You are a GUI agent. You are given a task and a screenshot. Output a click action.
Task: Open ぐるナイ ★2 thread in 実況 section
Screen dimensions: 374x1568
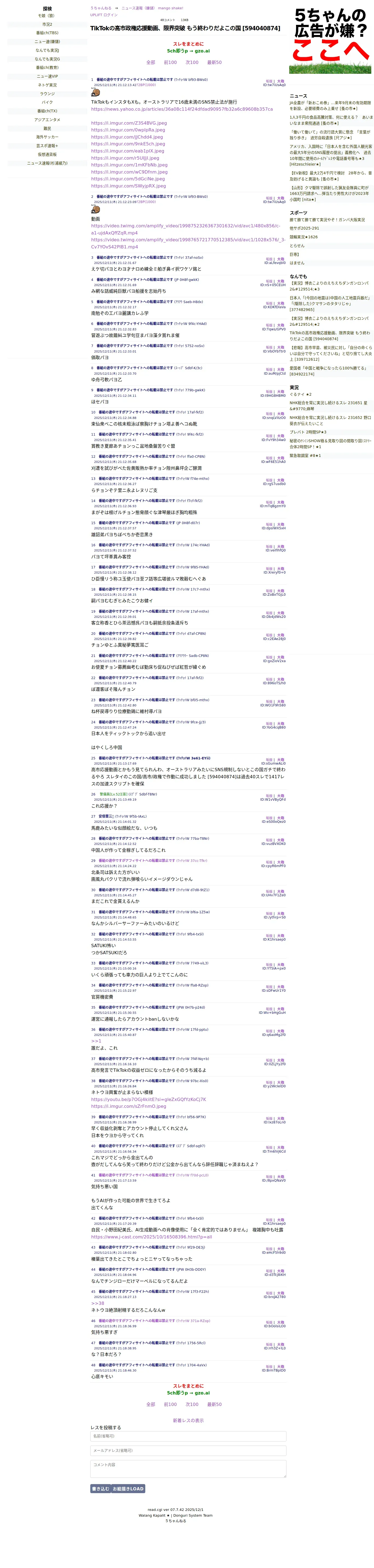pos(300,394)
